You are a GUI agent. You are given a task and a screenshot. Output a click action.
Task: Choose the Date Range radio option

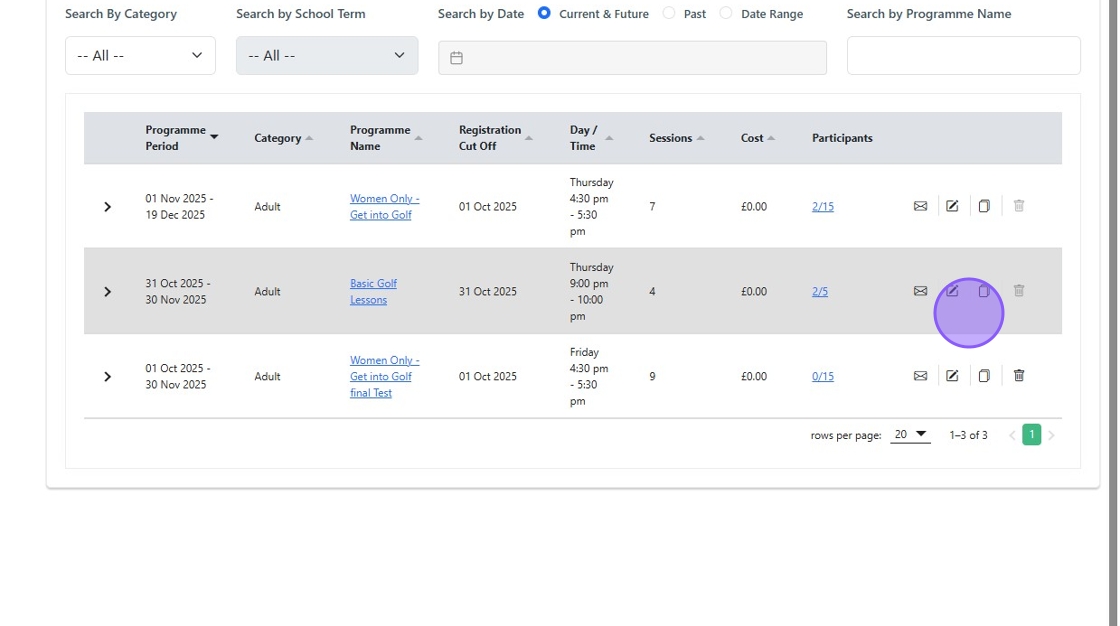[726, 13]
